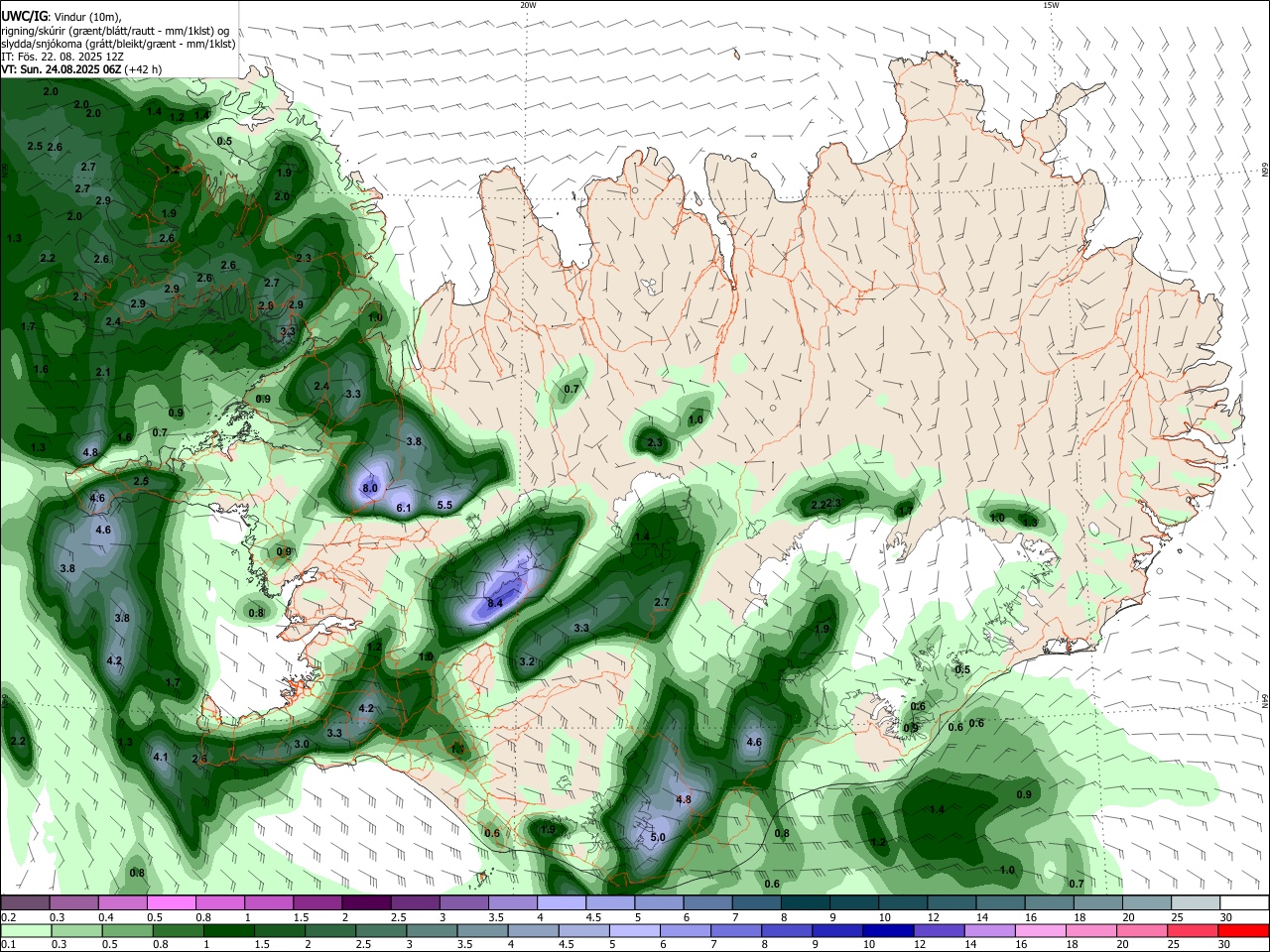Click the 20W longitude label along the top
This screenshot has width=1270, height=952.
click(x=528, y=5)
